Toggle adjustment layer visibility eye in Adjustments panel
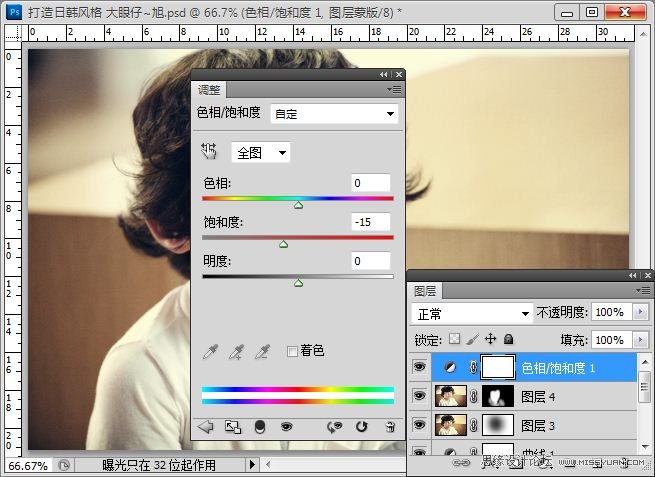 [x=287, y=426]
